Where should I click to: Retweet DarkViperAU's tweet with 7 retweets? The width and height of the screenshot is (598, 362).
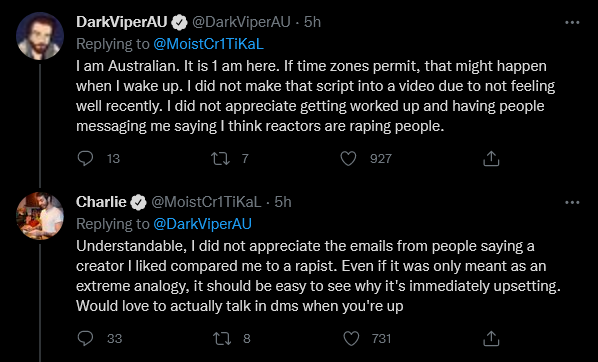tap(221, 158)
